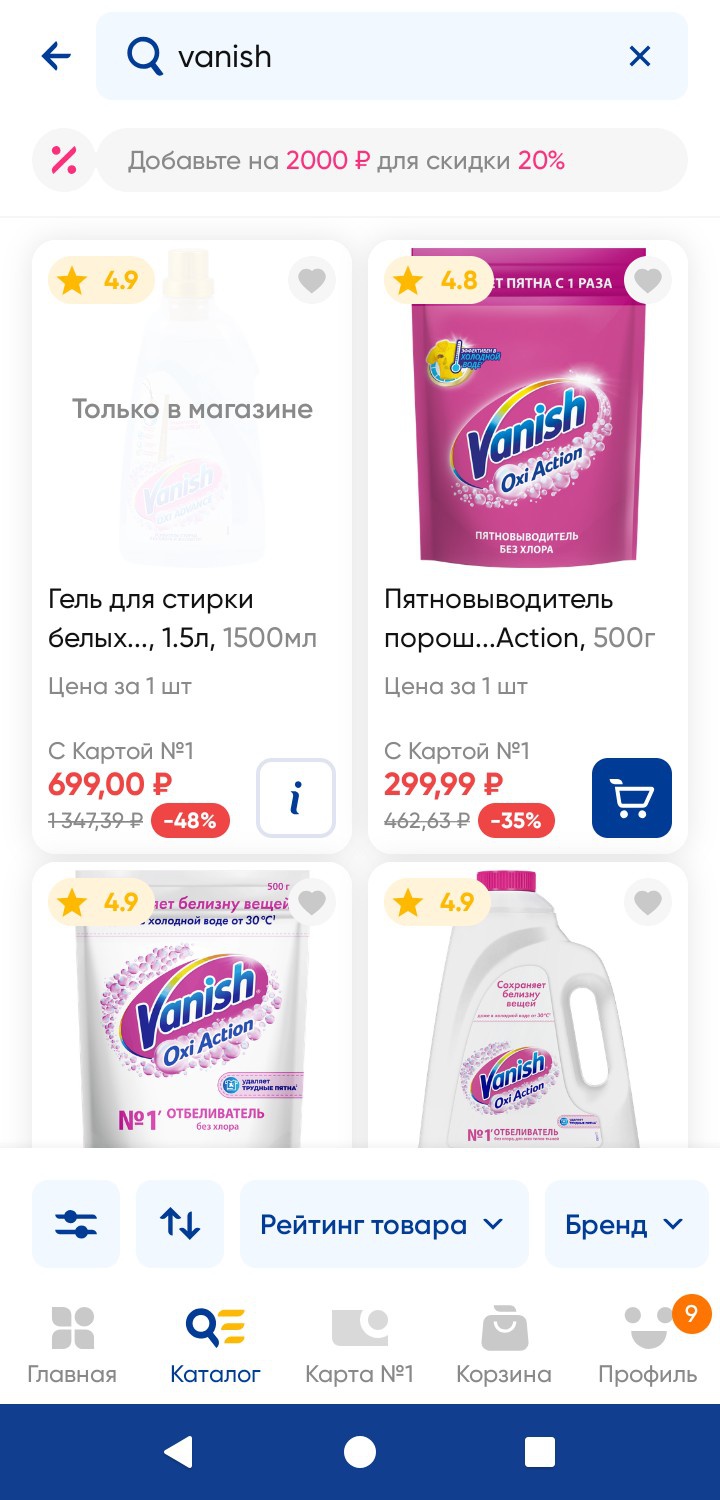720x1500 pixels.
Task: Go to the Главная tab
Action: pos(72,1345)
